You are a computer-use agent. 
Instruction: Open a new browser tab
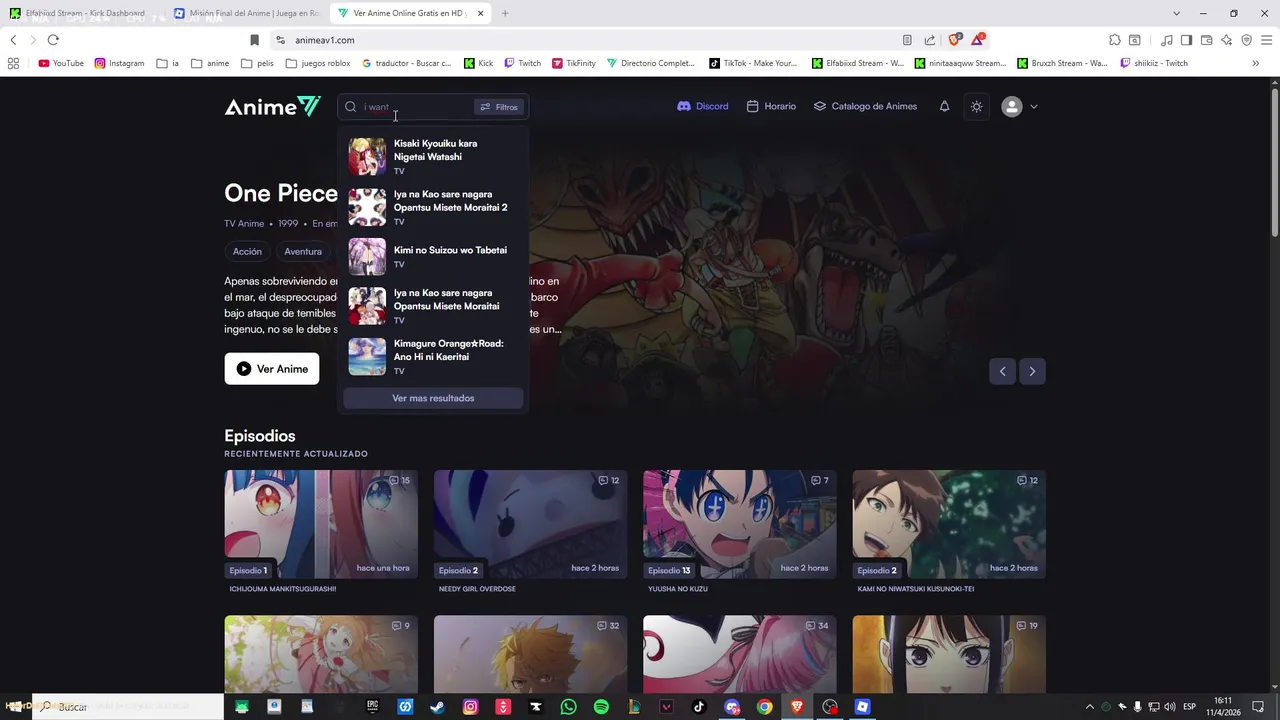[x=505, y=13]
